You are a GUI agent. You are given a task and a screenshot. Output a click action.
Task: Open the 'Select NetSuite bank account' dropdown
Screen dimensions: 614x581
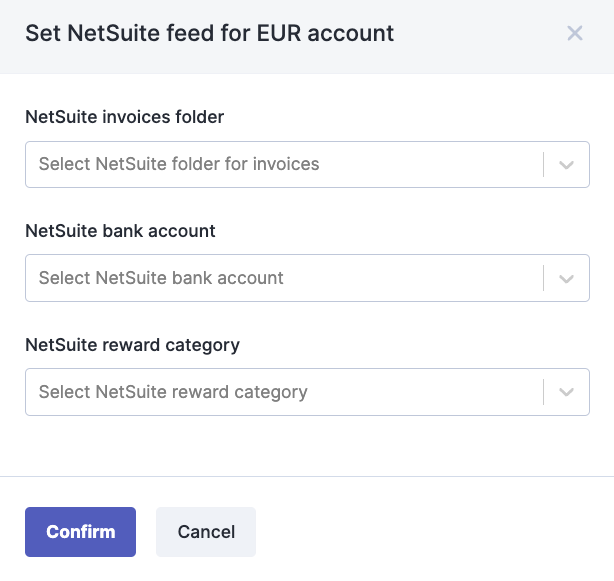307,278
